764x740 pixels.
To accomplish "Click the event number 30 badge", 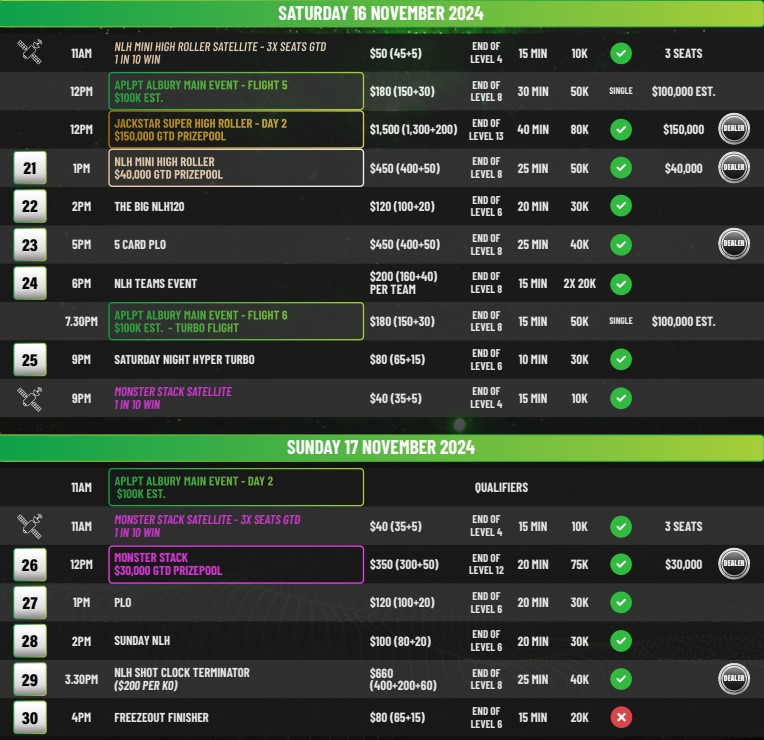I will point(30,718).
